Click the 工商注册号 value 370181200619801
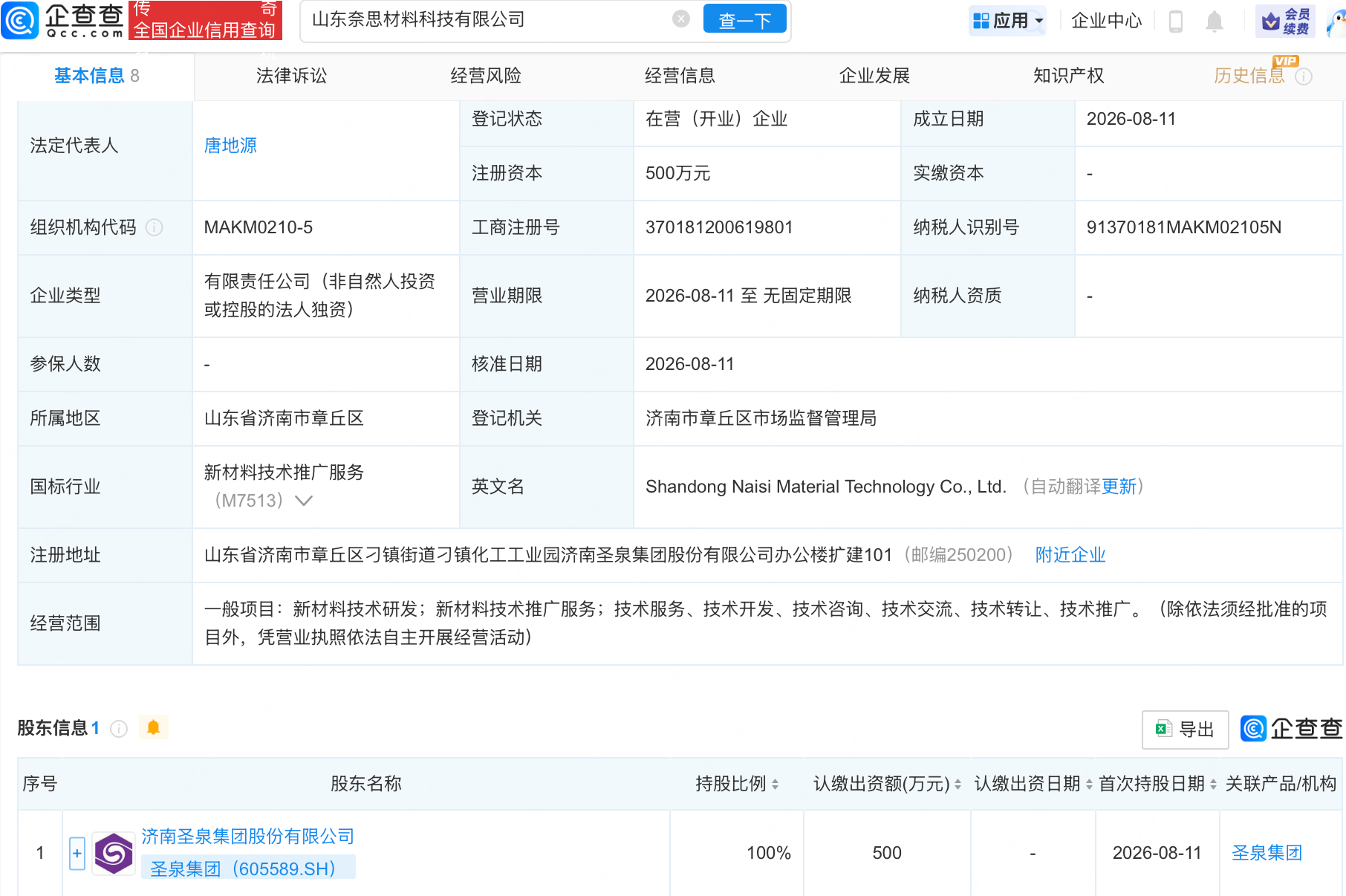Viewport: 1346px width, 896px height. [719, 227]
